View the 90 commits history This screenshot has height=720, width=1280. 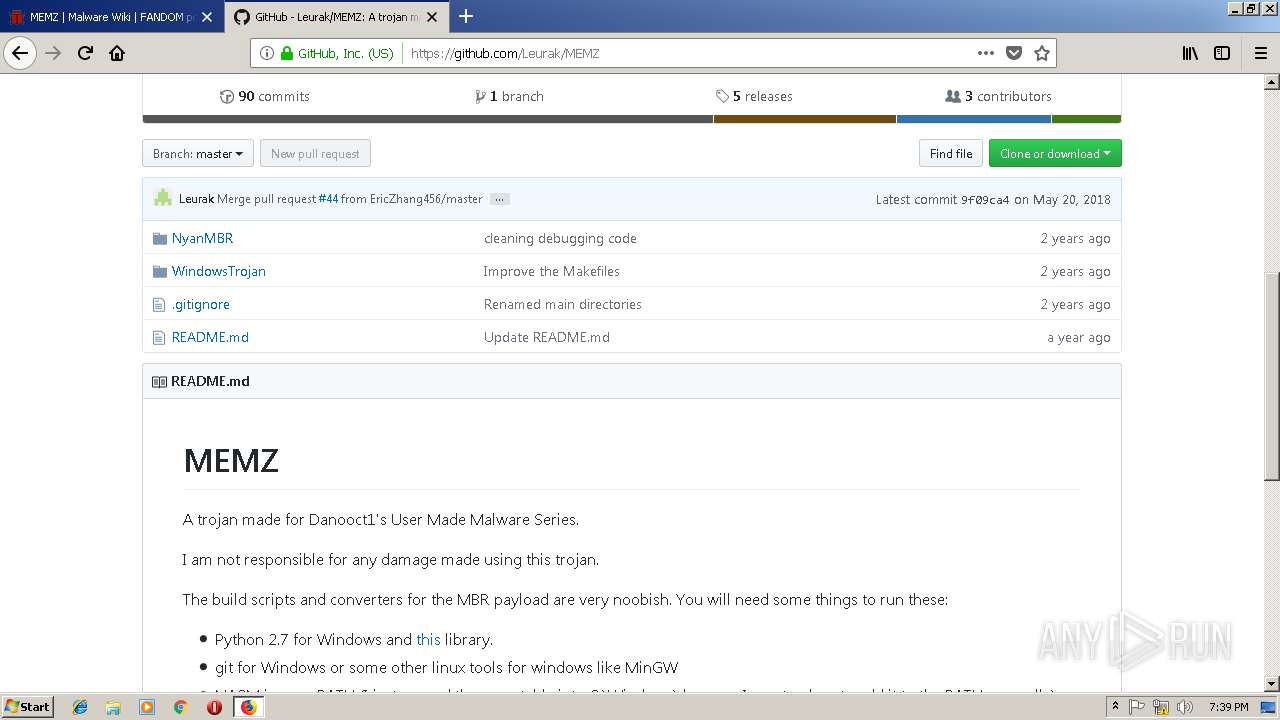pyautogui.click(x=265, y=96)
